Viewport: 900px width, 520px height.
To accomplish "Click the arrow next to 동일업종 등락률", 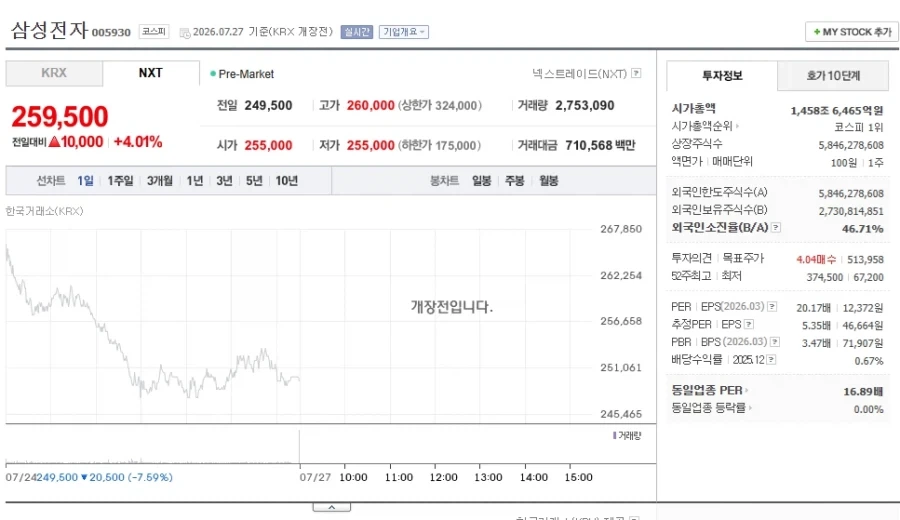I will (750, 408).
